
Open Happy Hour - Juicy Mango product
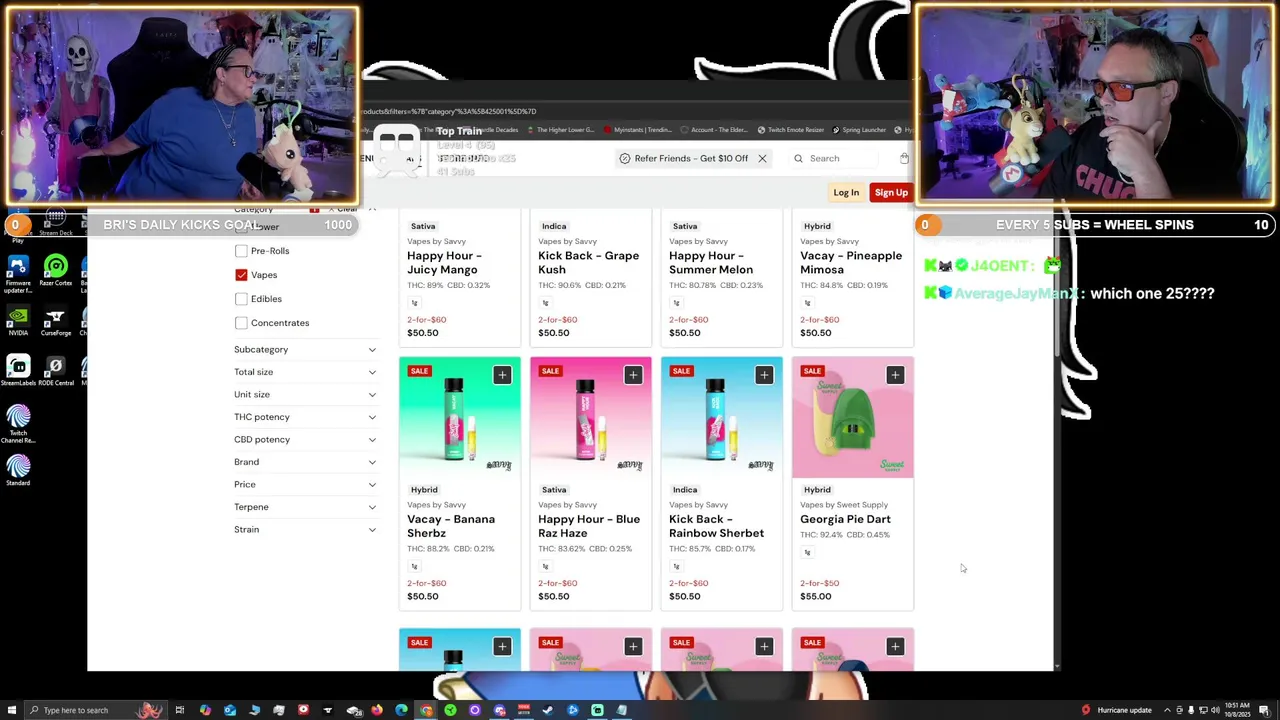pos(444,263)
